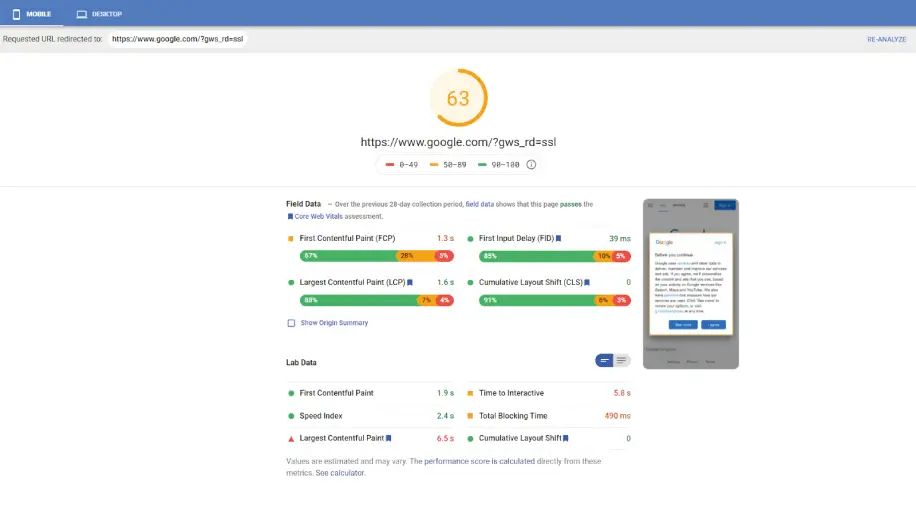Click the First Input Delay bookmark icon

click(558, 238)
